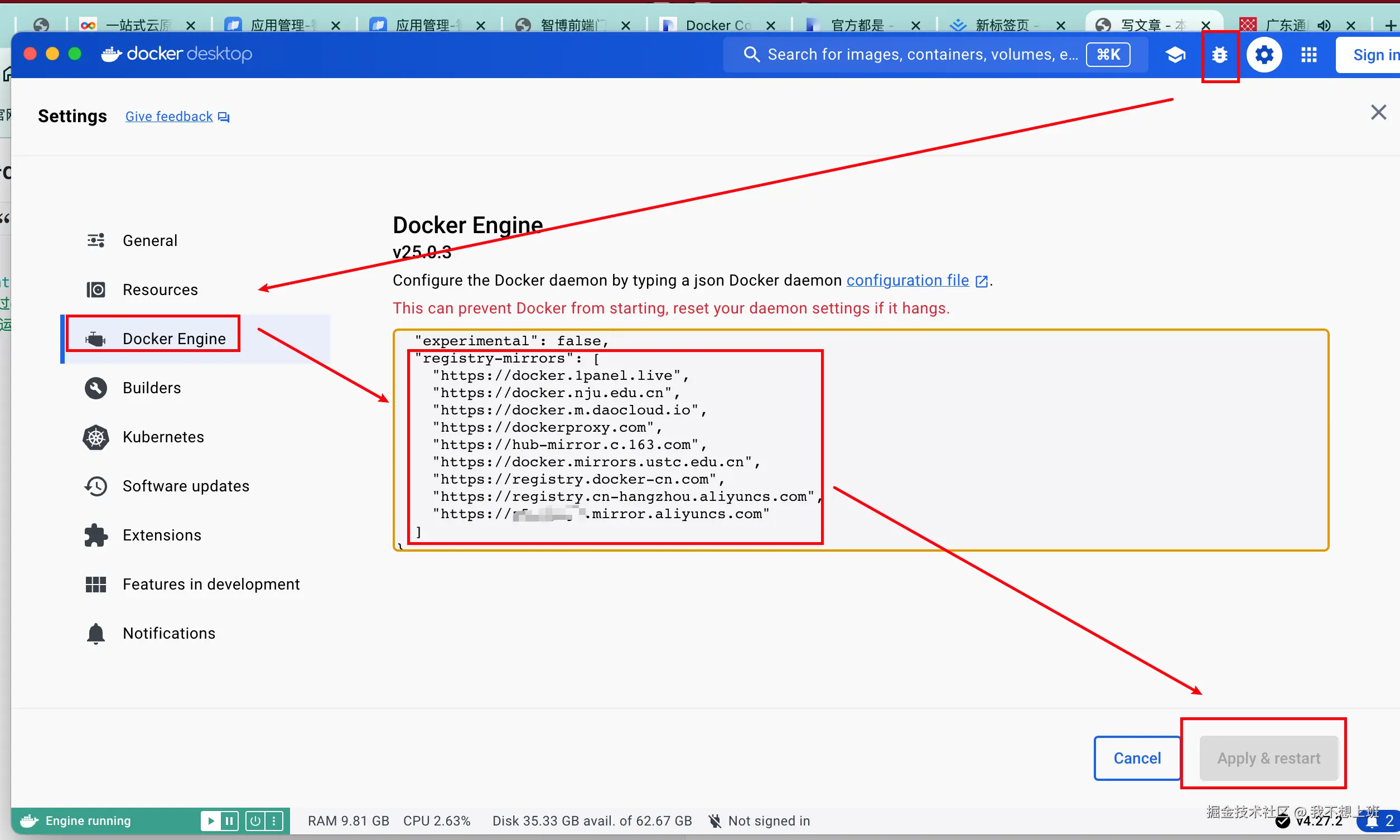Viewport: 1400px width, 840px height.
Task: Open Features in development section
Action: click(x=196, y=585)
